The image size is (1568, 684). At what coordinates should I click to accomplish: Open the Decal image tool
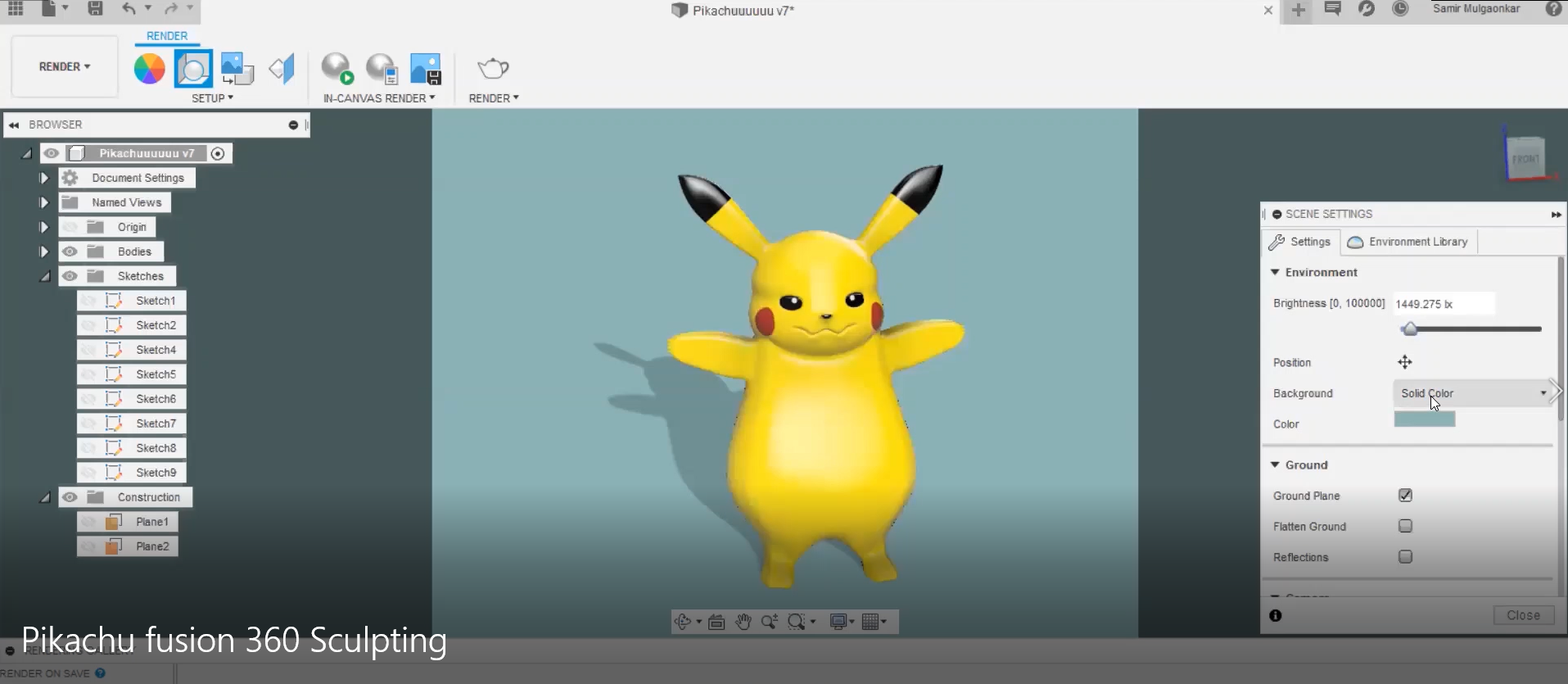pyautogui.click(x=237, y=69)
